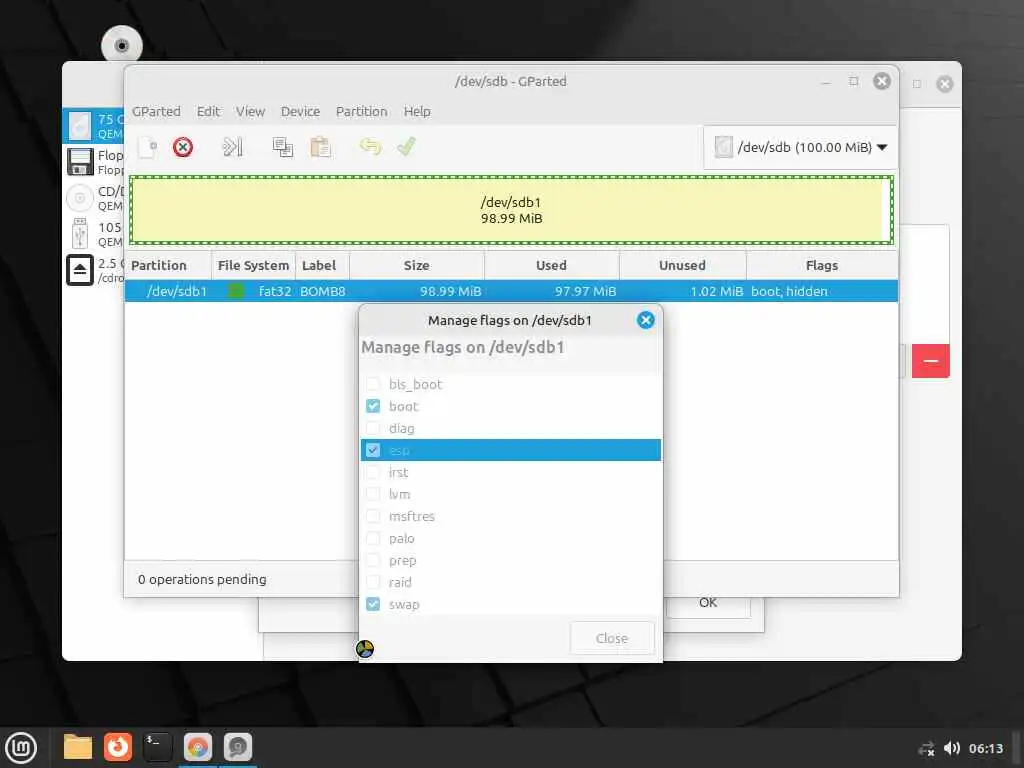
Task: Click the paste partition toolbar icon
Action: (x=320, y=147)
